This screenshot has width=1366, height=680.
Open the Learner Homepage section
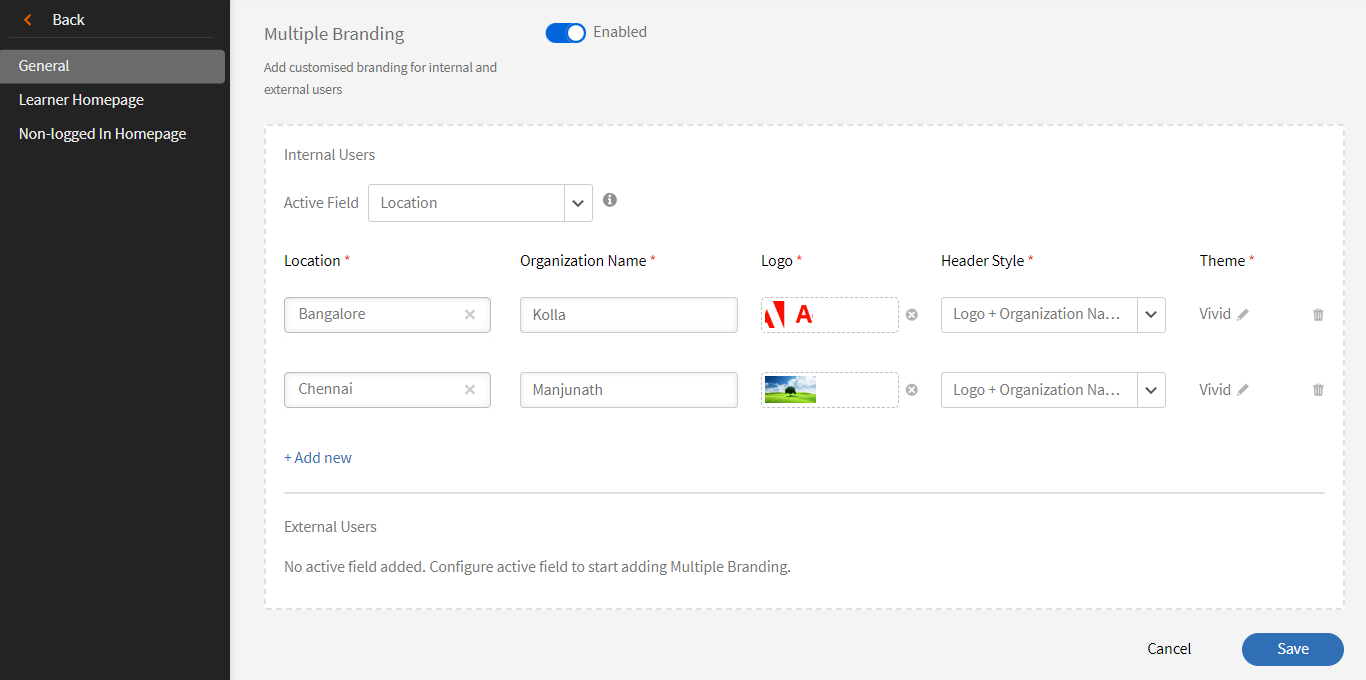coord(81,100)
